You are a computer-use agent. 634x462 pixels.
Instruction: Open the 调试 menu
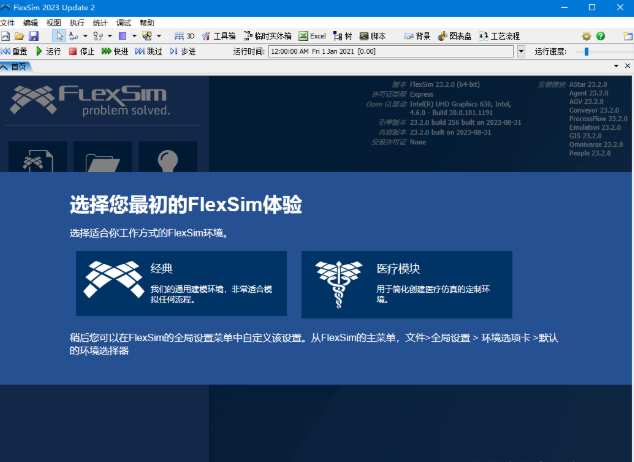(124, 23)
